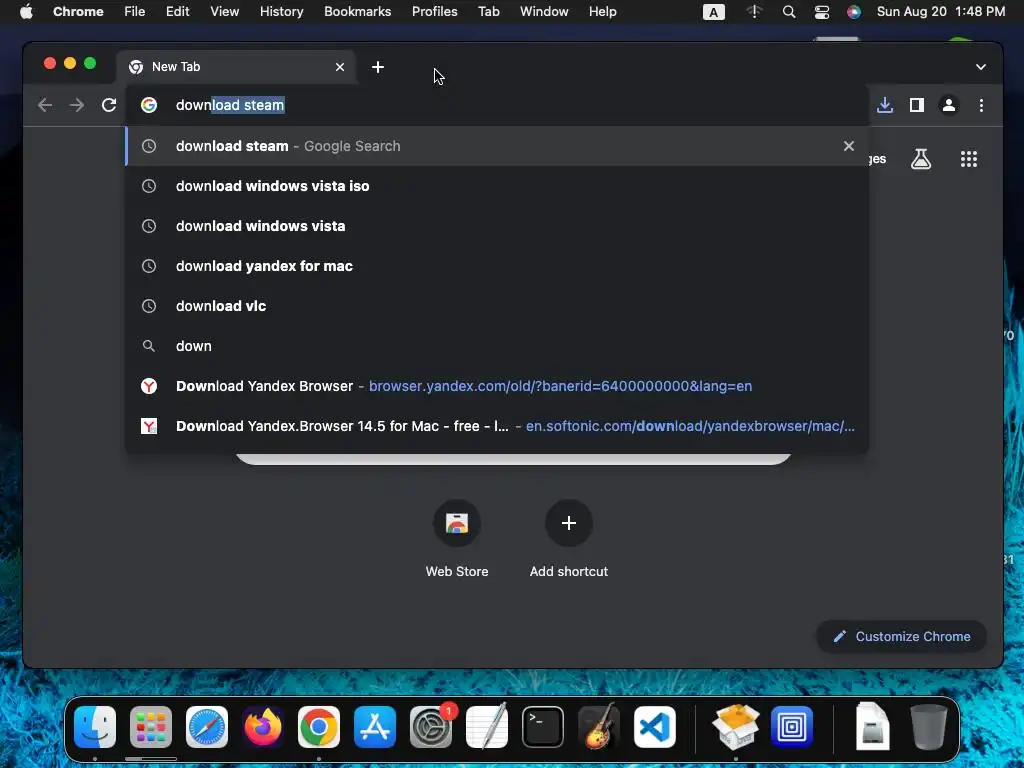The image size is (1024, 768).
Task: Choose download yandex for mac suggestion
Action: pyautogui.click(x=496, y=266)
